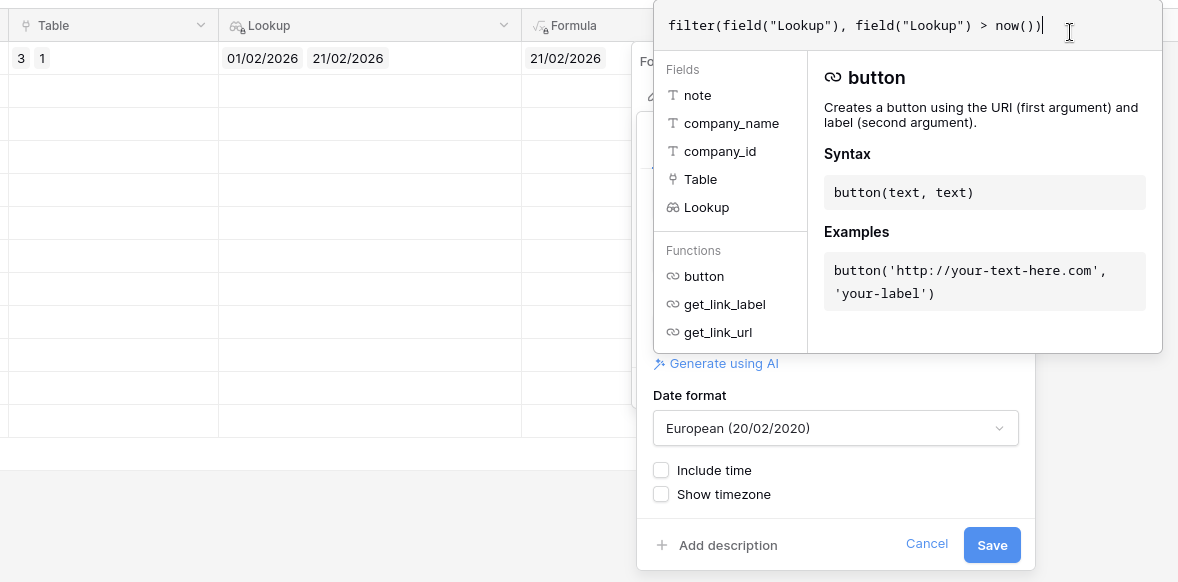Click the link icon beside button function

673,277
